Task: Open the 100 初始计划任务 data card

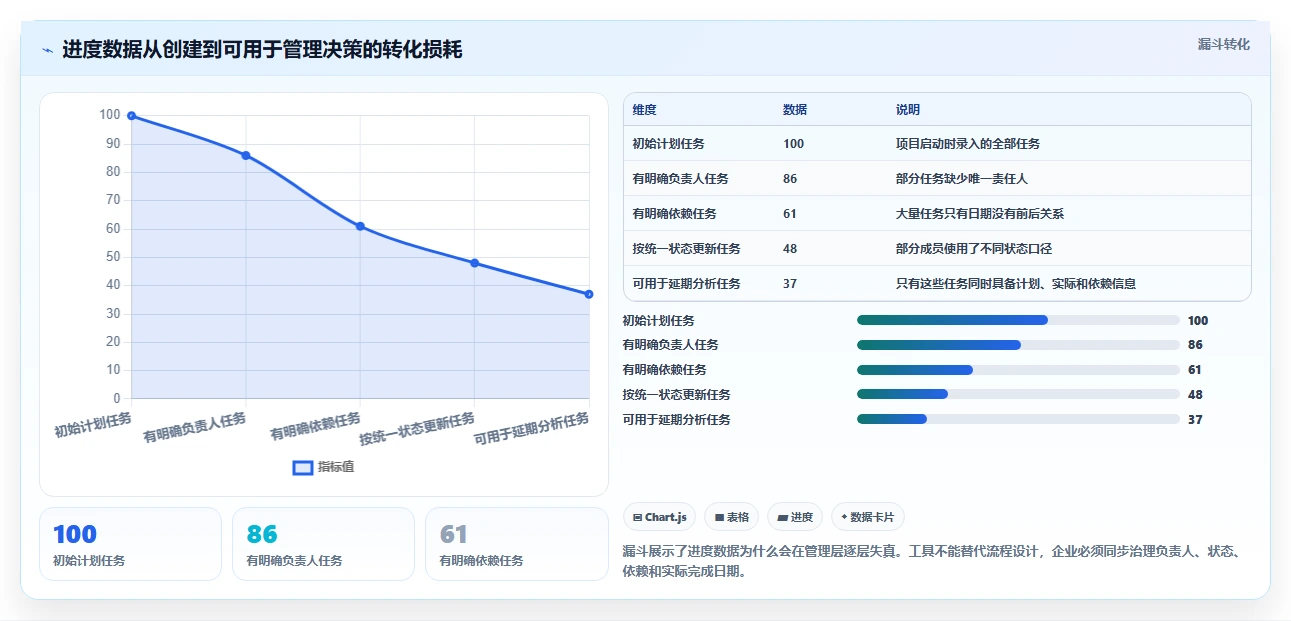Action: tap(130, 544)
